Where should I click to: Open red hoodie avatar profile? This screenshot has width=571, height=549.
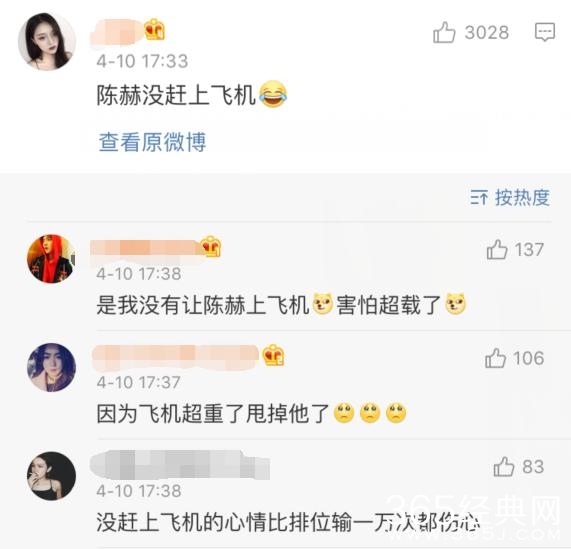[51, 258]
